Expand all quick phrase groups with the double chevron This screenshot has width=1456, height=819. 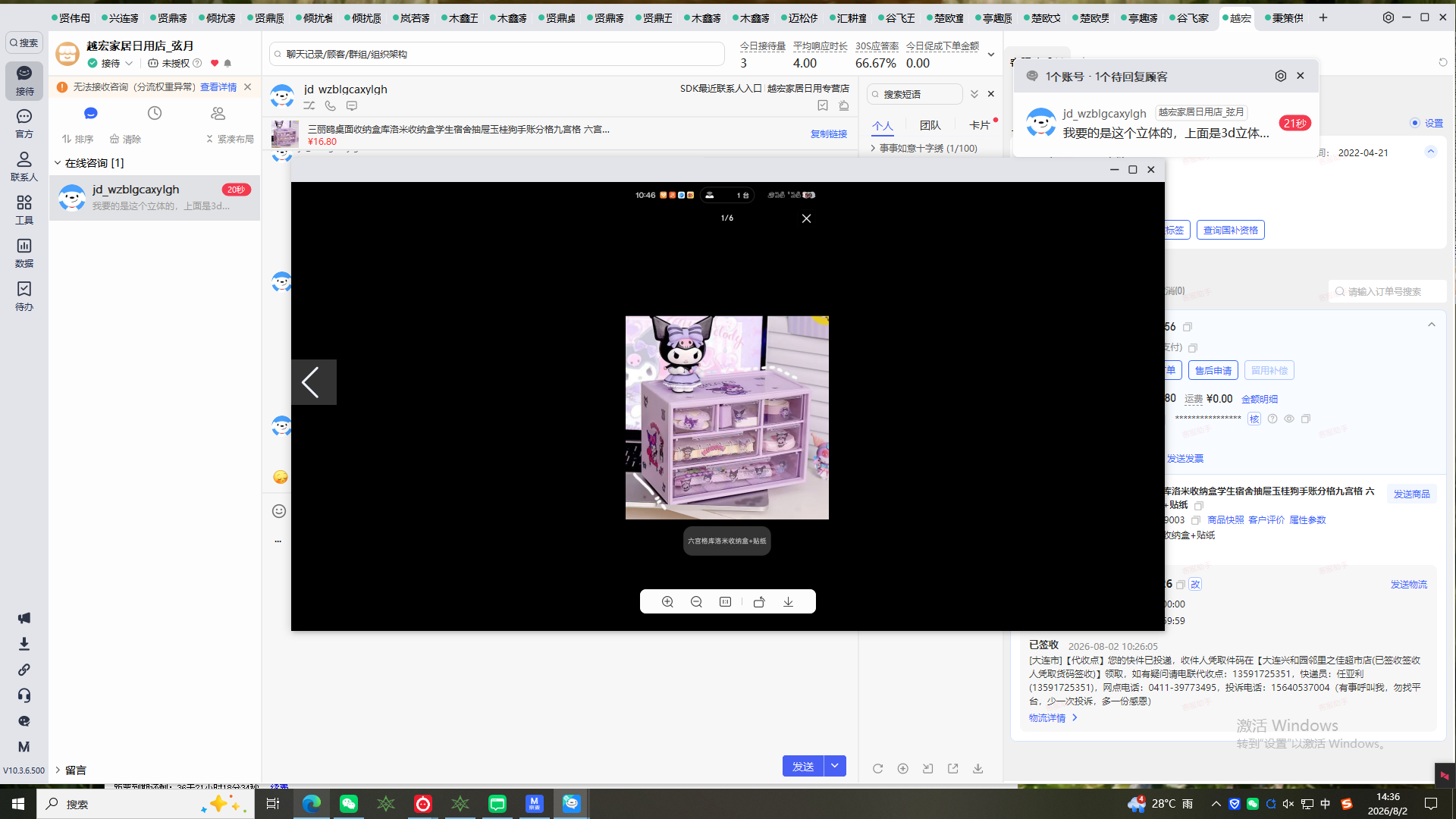click(x=974, y=94)
